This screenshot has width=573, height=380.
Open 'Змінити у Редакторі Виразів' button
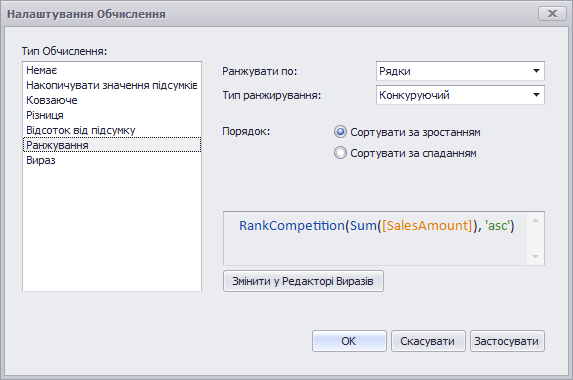pos(303,281)
